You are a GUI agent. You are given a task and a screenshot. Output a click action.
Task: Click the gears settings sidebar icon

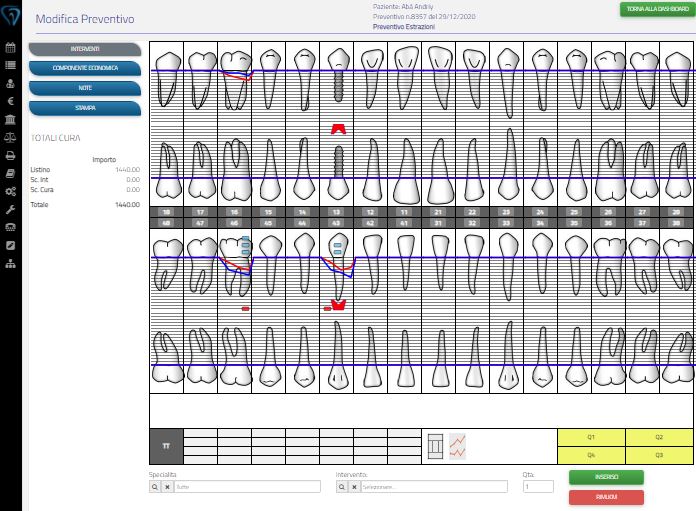pyautogui.click(x=10, y=191)
